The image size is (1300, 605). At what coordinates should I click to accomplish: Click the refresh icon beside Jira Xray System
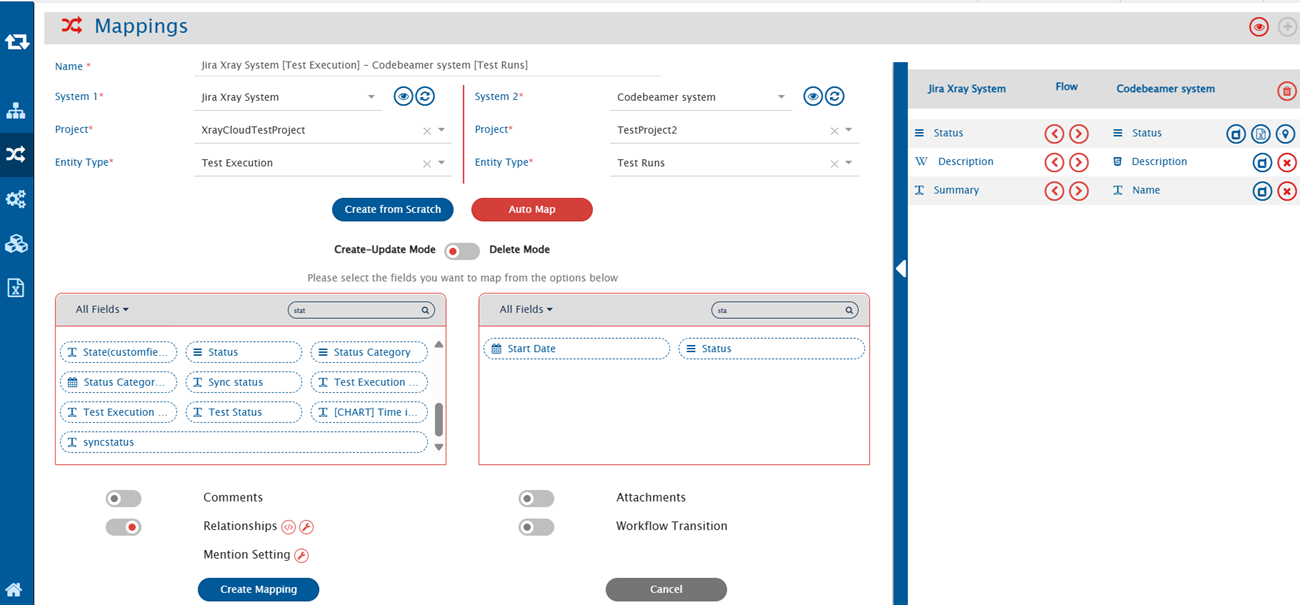425,96
